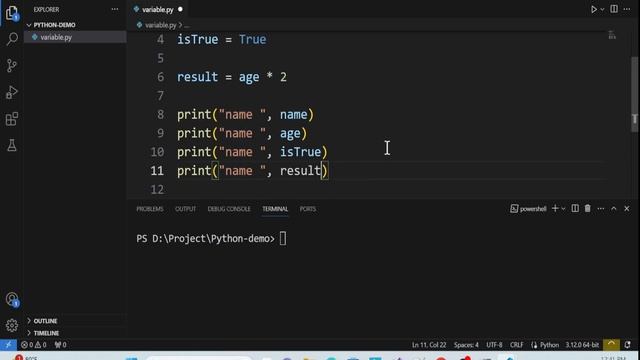Viewport: 640px width, 360px height.
Task: Click the unsaved dot on variable.py tab
Action: point(180,9)
